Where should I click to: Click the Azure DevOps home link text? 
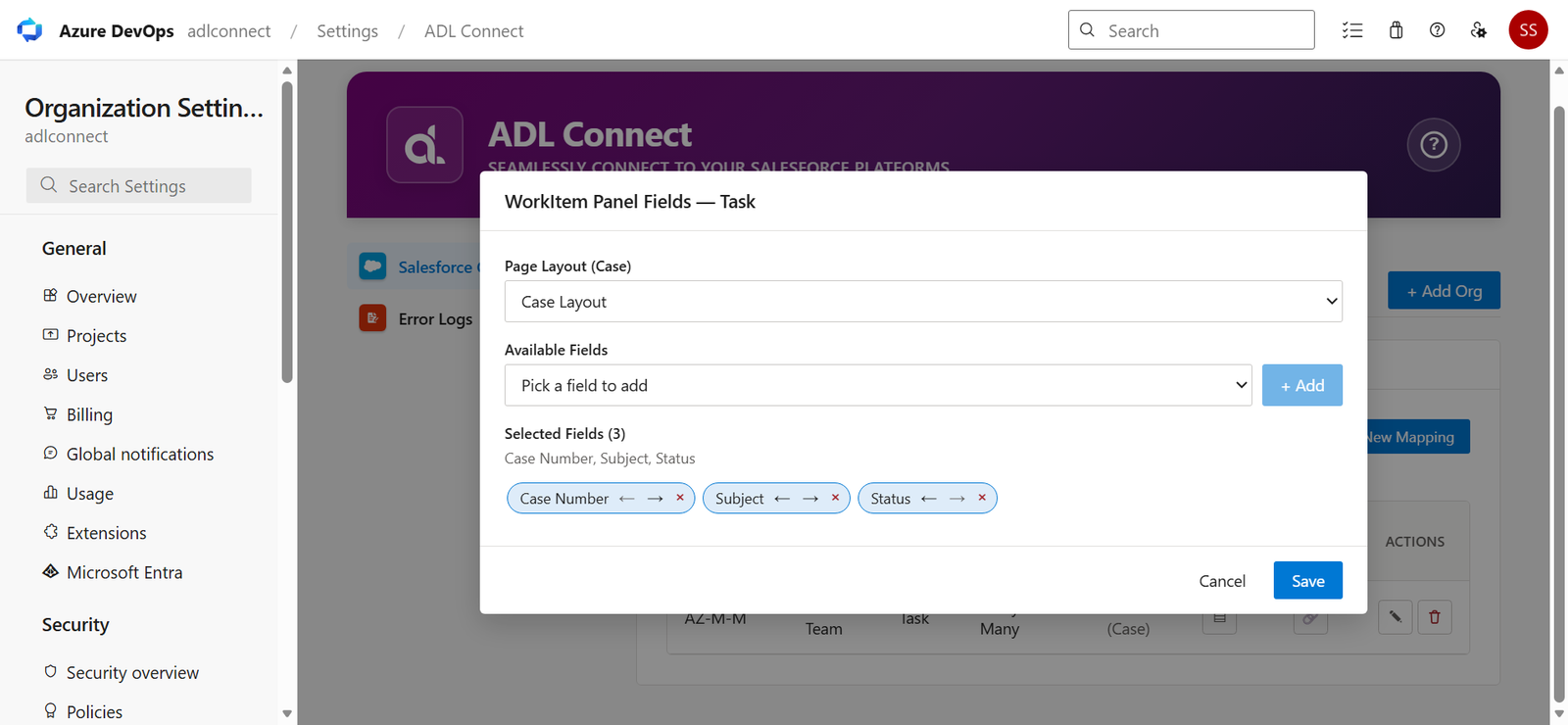point(117,30)
